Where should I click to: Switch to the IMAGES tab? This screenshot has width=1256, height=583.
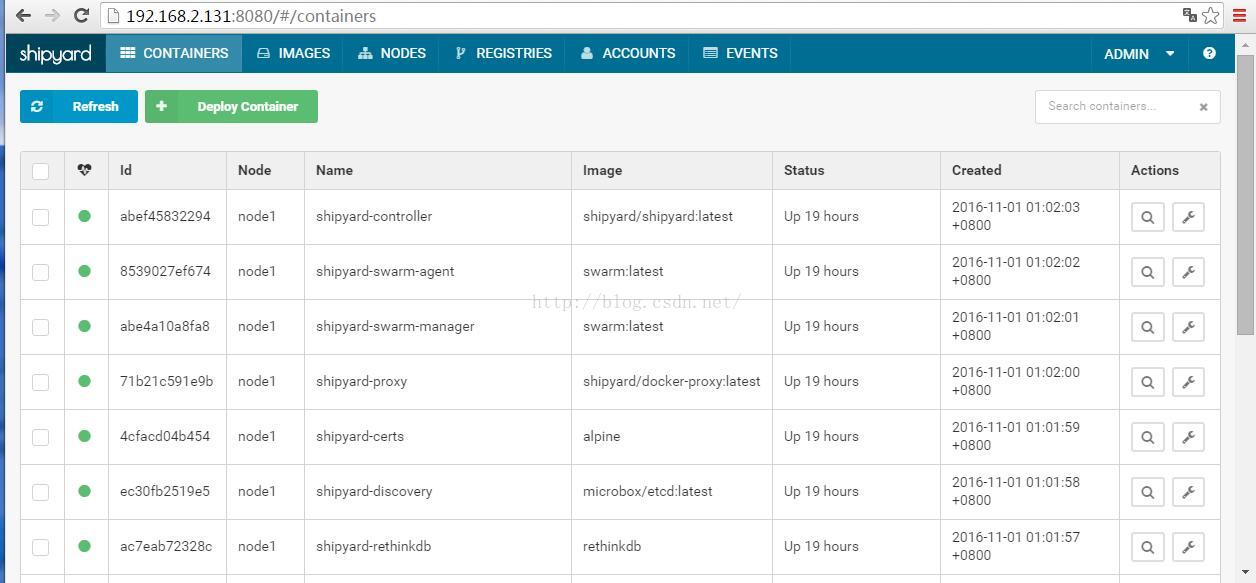click(293, 53)
